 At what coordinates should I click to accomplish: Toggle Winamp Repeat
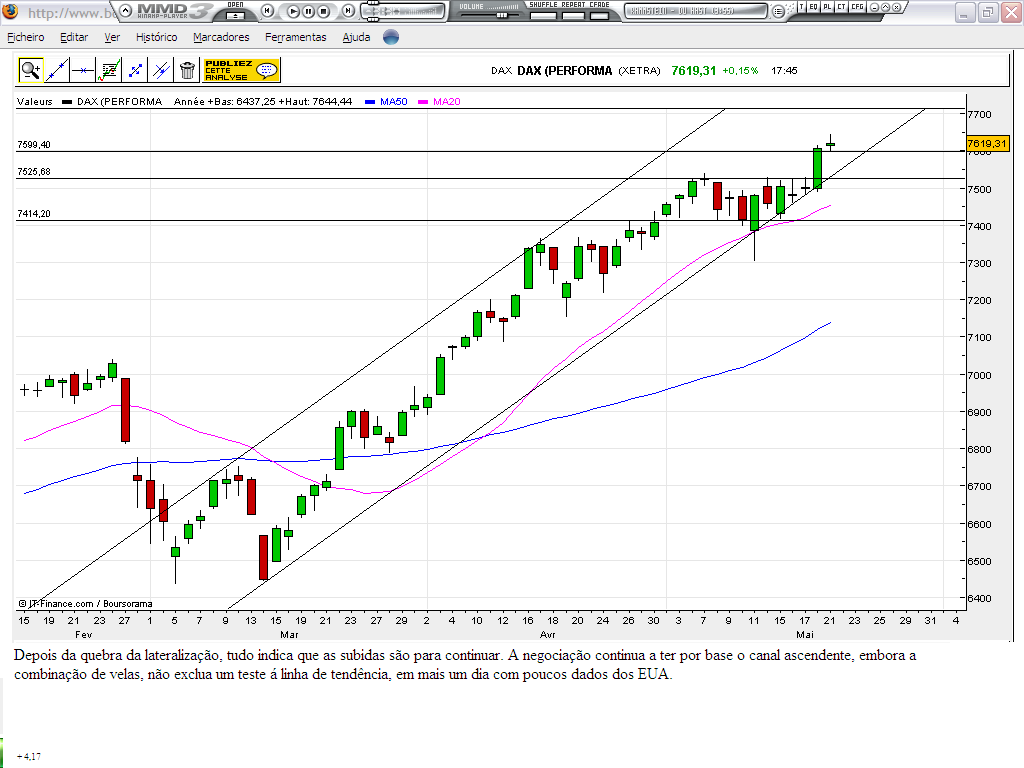click(573, 15)
